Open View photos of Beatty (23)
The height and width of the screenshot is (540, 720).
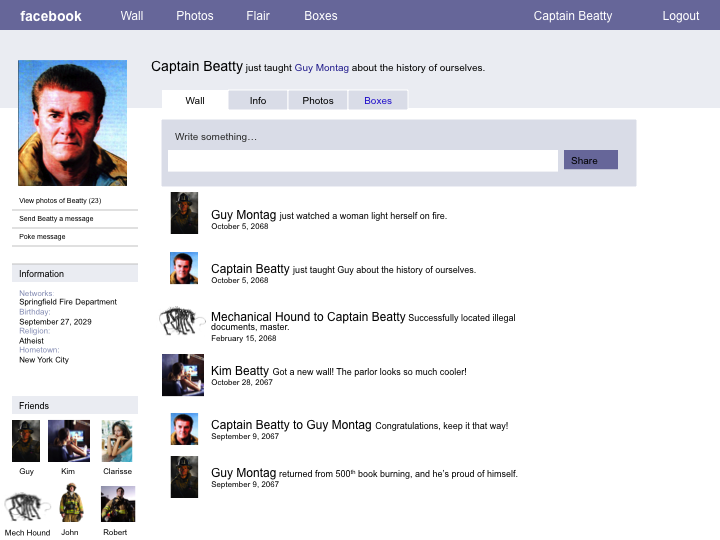[60, 201]
